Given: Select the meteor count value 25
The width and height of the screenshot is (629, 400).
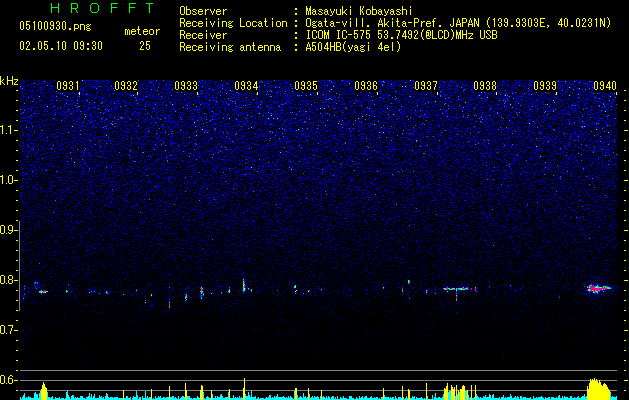Looking at the screenshot, I should (145, 46).
